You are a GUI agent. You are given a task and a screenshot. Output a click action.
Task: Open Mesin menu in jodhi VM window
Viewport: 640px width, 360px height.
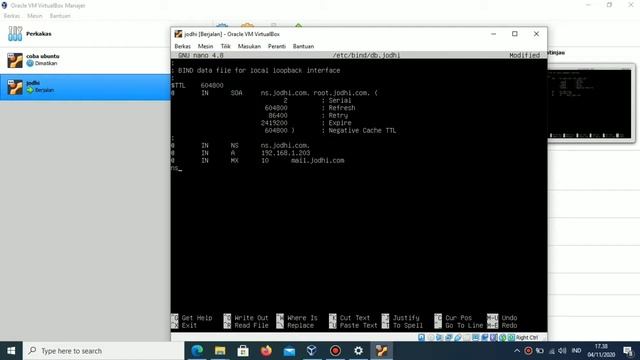click(x=205, y=46)
